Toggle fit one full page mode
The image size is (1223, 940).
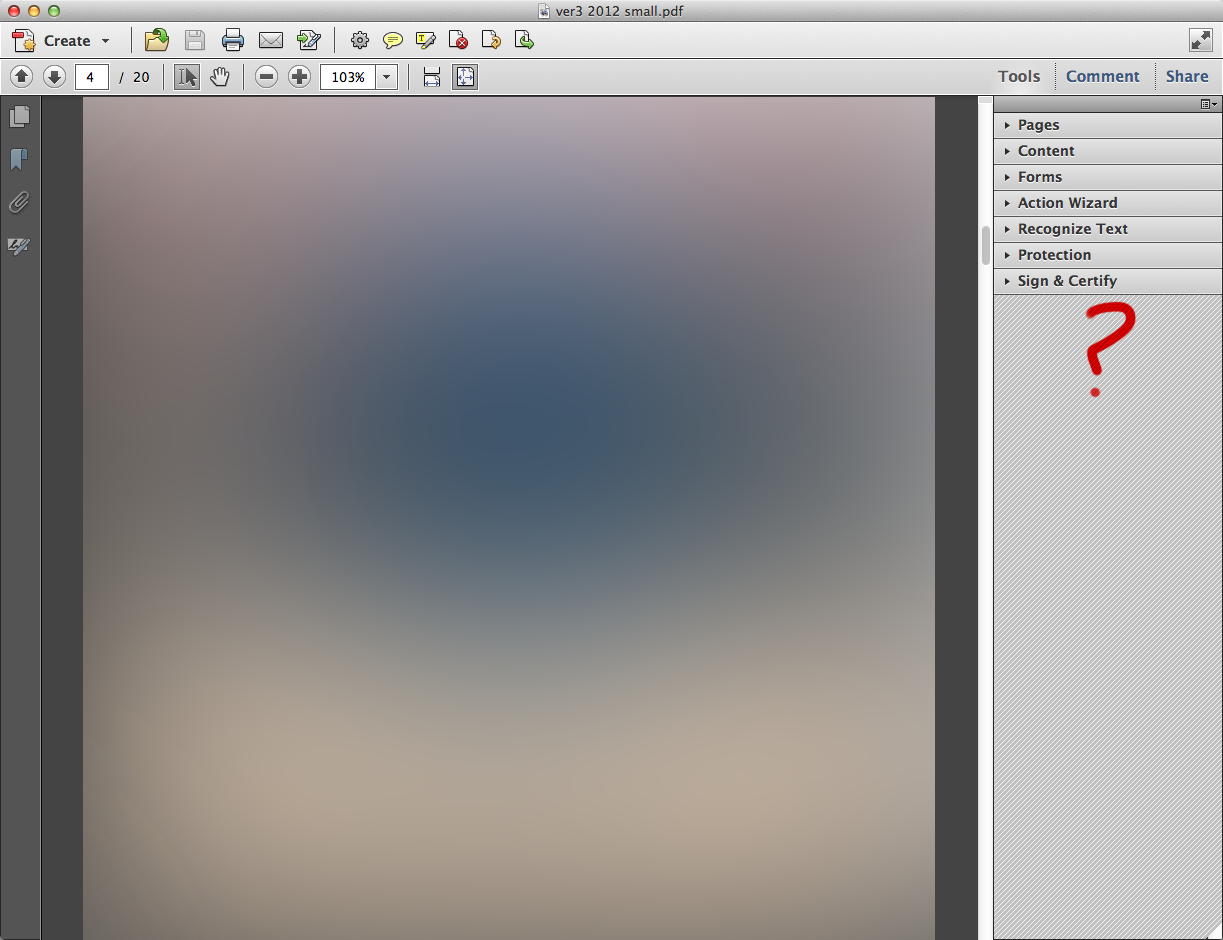pyautogui.click(x=465, y=77)
